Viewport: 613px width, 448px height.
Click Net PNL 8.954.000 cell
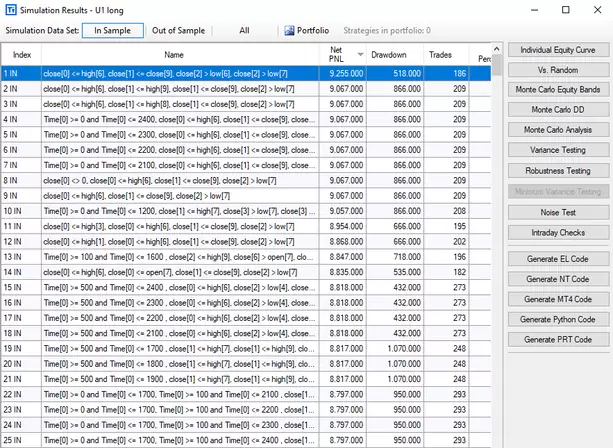pyautogui.click(x=343, y=226)
